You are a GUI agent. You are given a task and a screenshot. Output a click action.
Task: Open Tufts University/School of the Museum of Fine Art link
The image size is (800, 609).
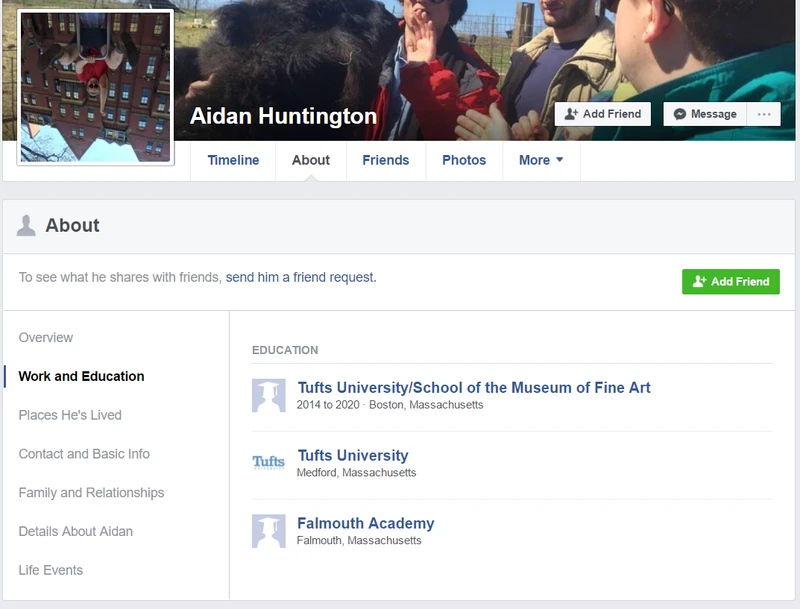coord(474,388)
